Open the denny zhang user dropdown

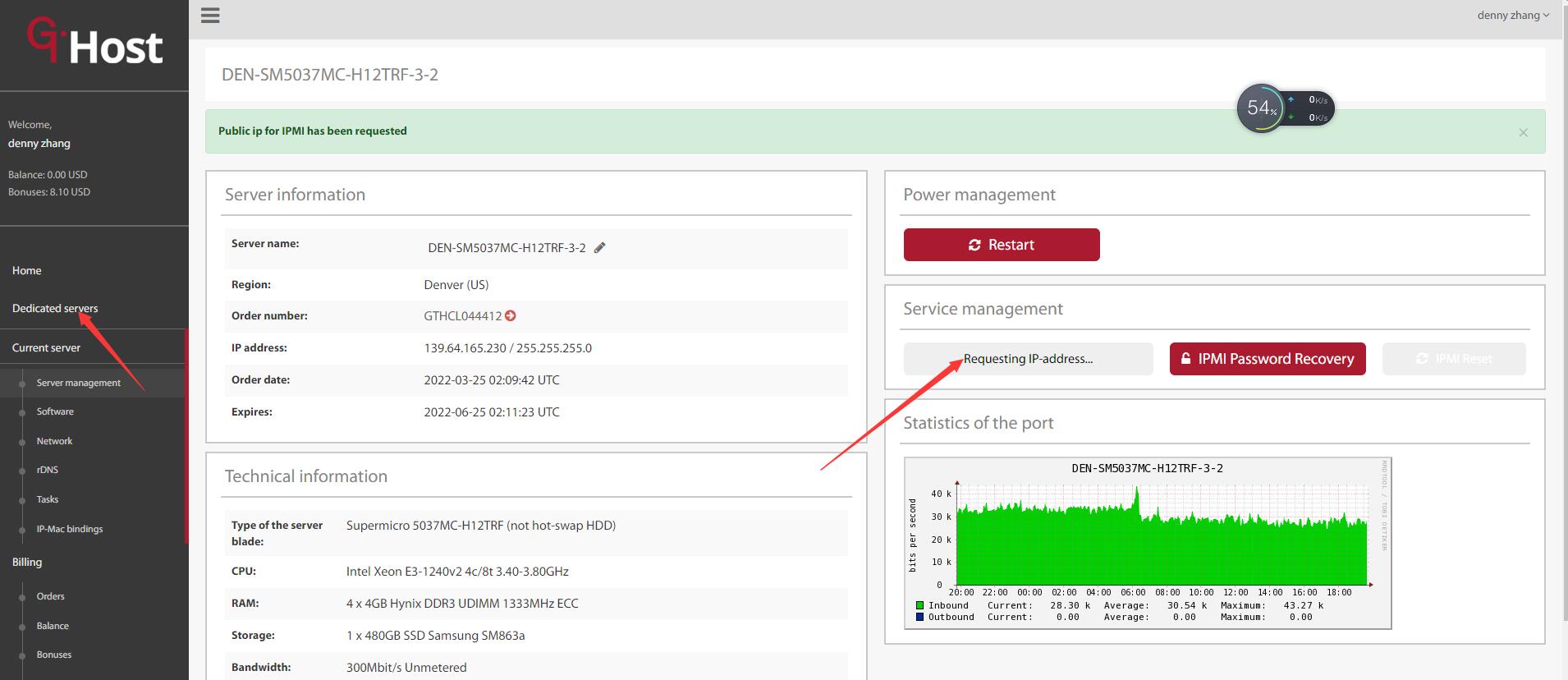[x=1512, y=15]
